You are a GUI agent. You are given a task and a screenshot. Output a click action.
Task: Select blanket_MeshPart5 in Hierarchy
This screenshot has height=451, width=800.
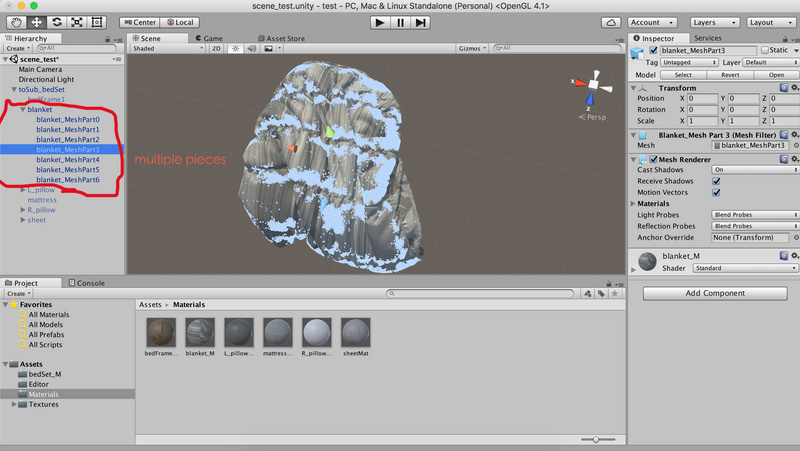[68, 170]
